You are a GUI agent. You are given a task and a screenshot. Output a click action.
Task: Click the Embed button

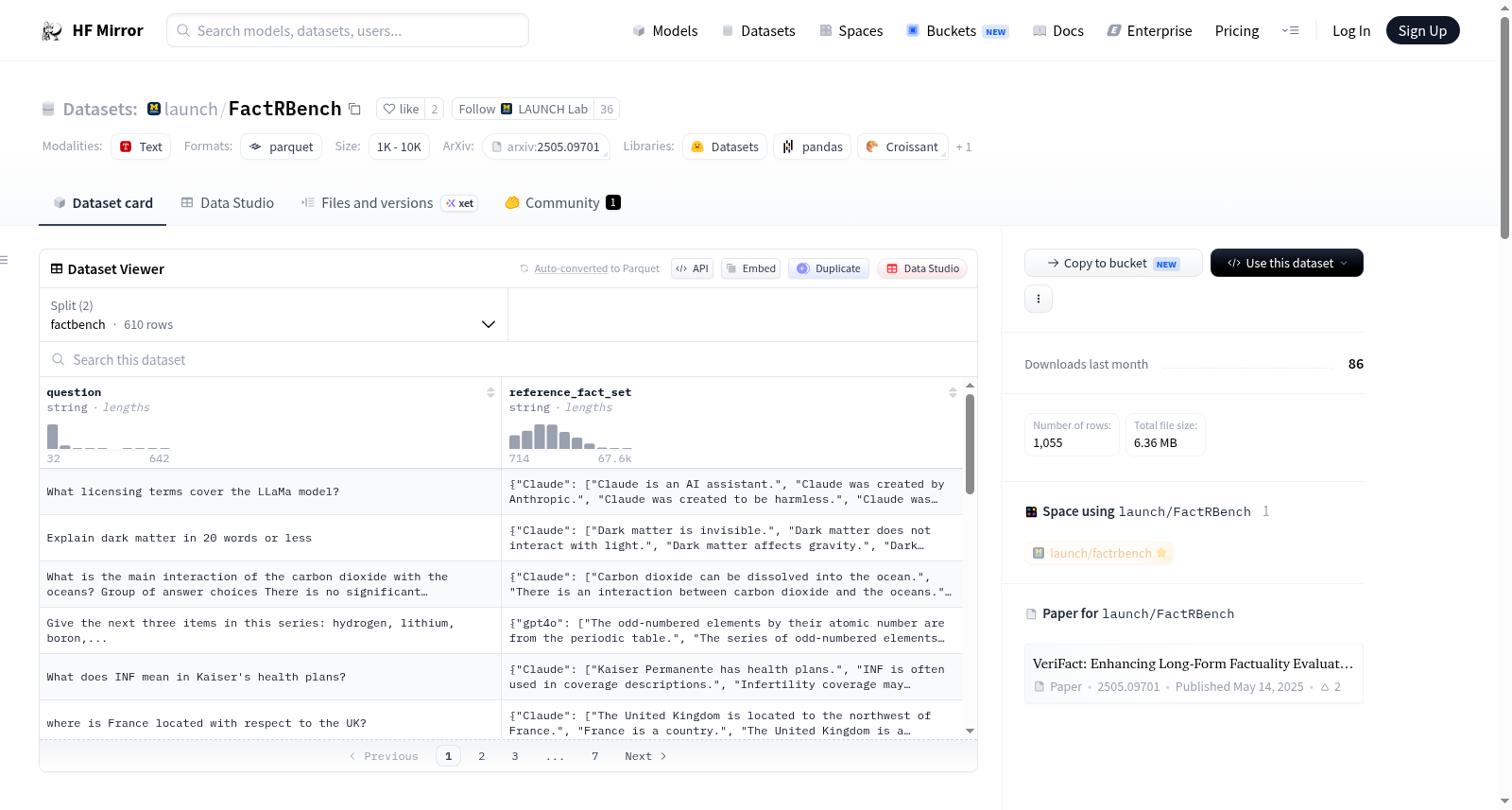click(x=750, y=268)
